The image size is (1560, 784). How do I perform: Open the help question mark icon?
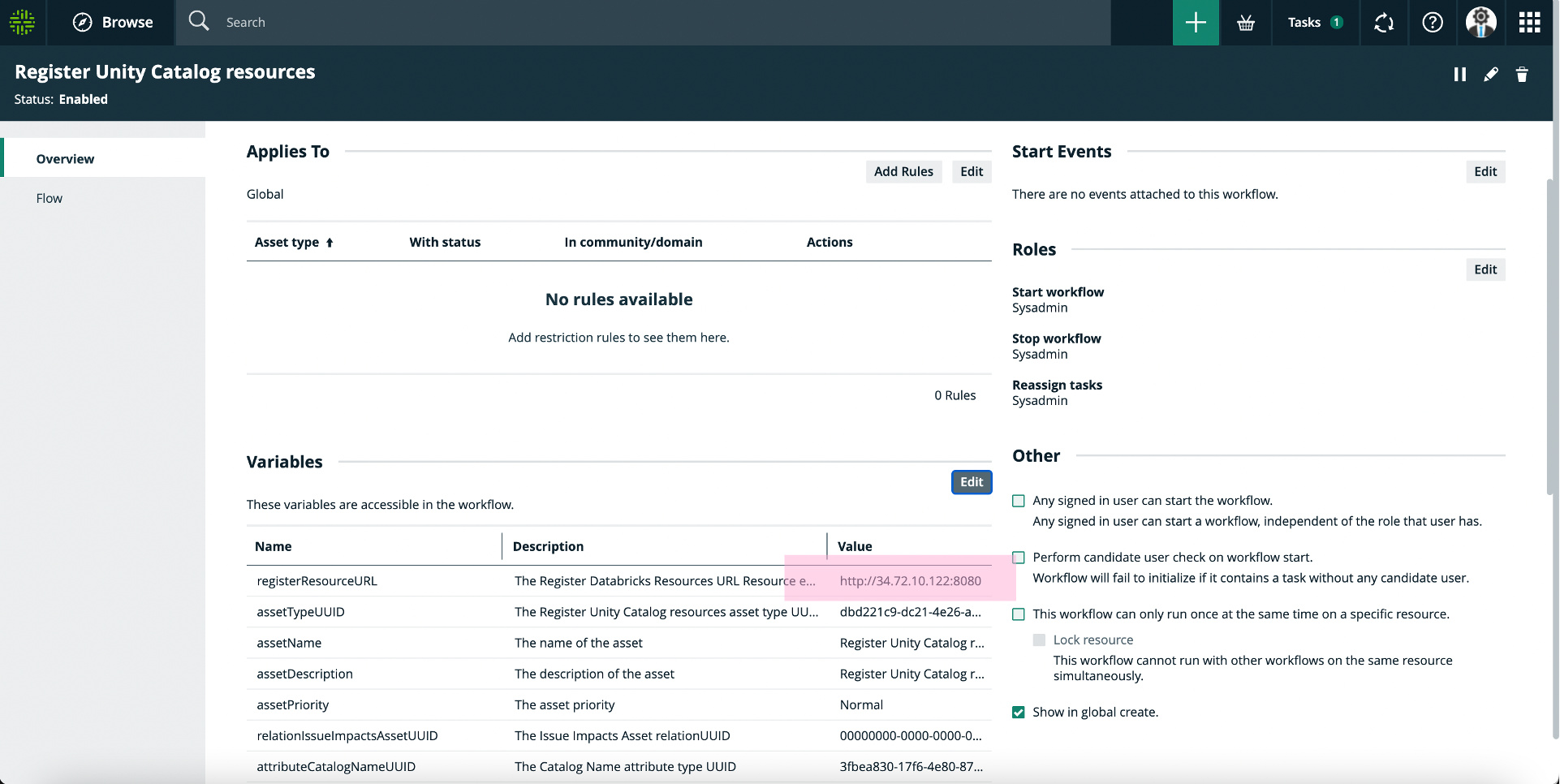pos(1433,23)
